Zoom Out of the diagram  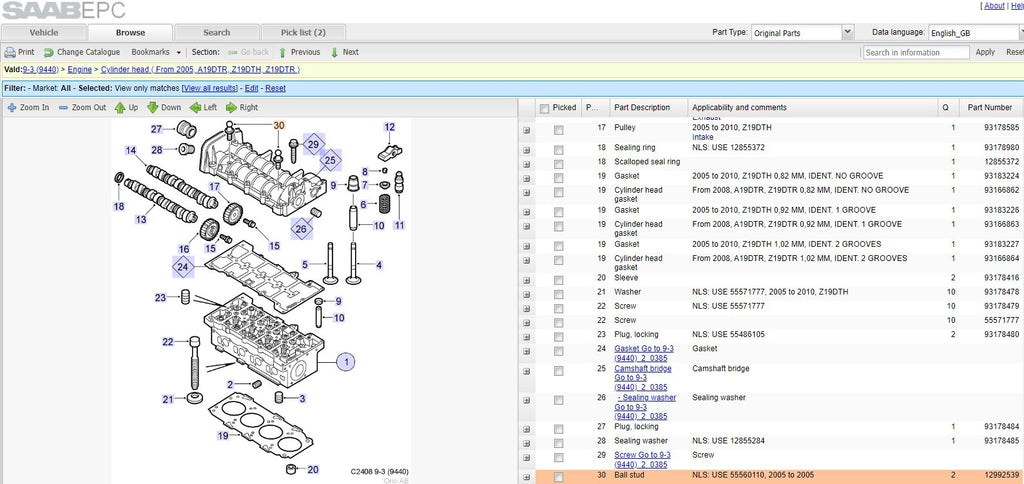pyautogui.click(x=82, y=108)
